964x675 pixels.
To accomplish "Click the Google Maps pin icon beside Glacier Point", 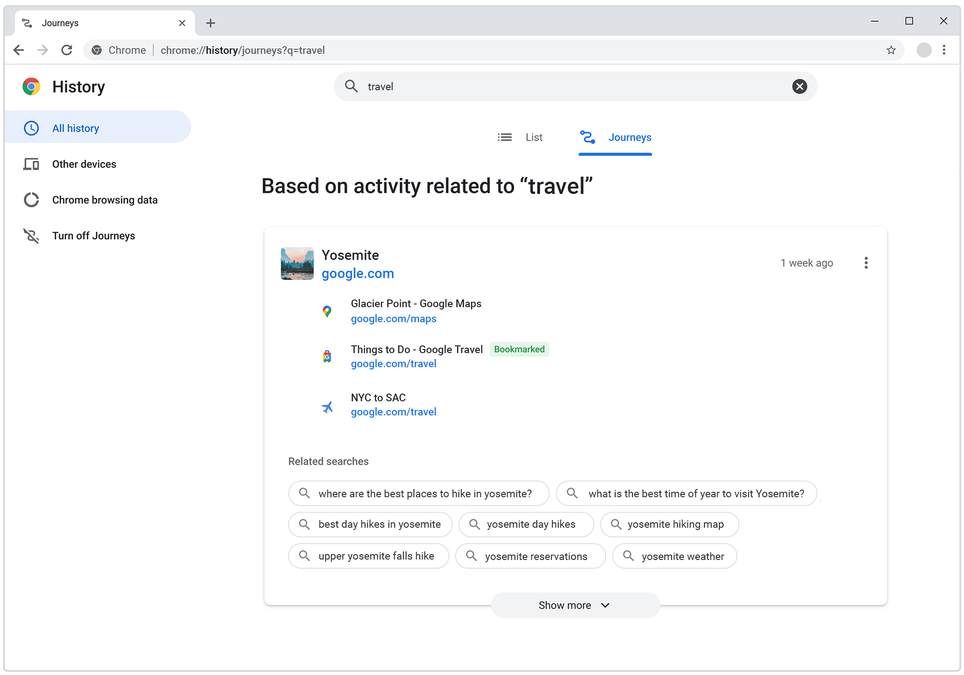I will click(327, 310).
